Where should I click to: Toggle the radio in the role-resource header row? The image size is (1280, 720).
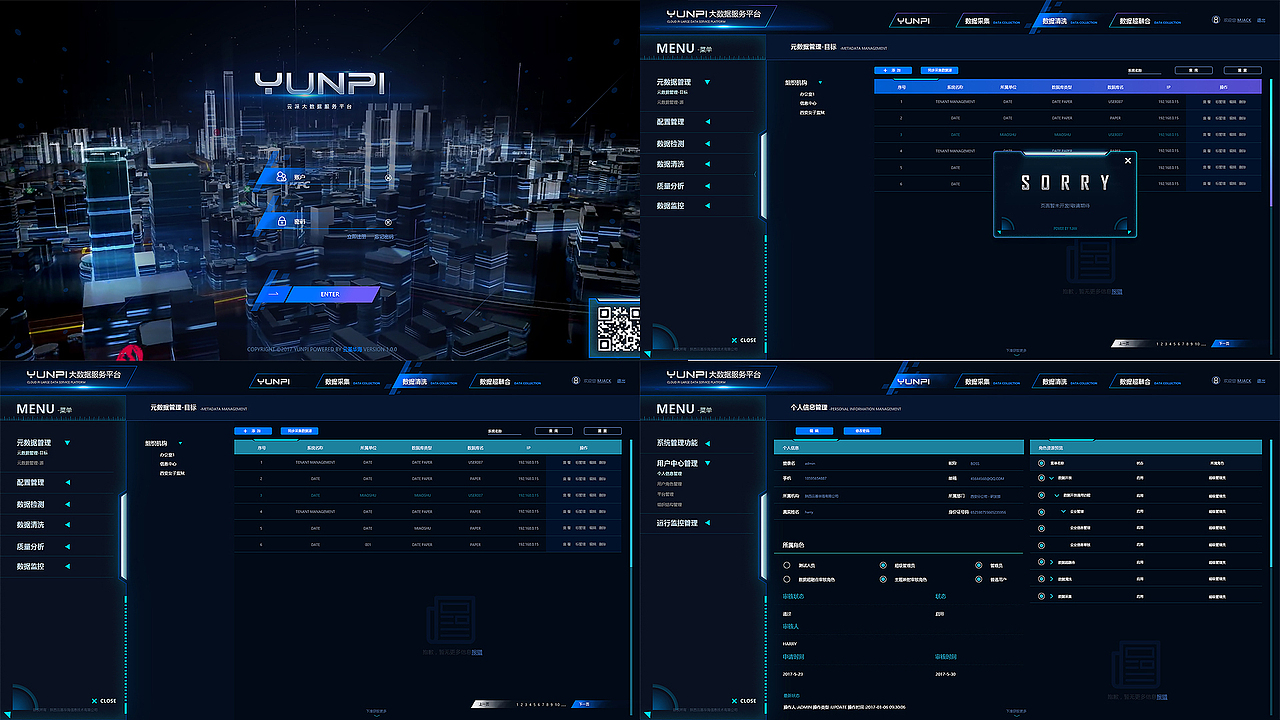tap(1041, 463)
